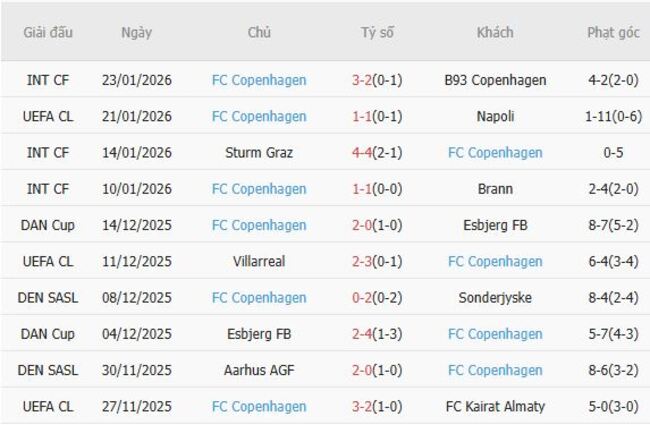Click FC Copenhagen link in 14/12/2025 row
This screenshot has width=650, height=425.
click(x=259, y=225)
